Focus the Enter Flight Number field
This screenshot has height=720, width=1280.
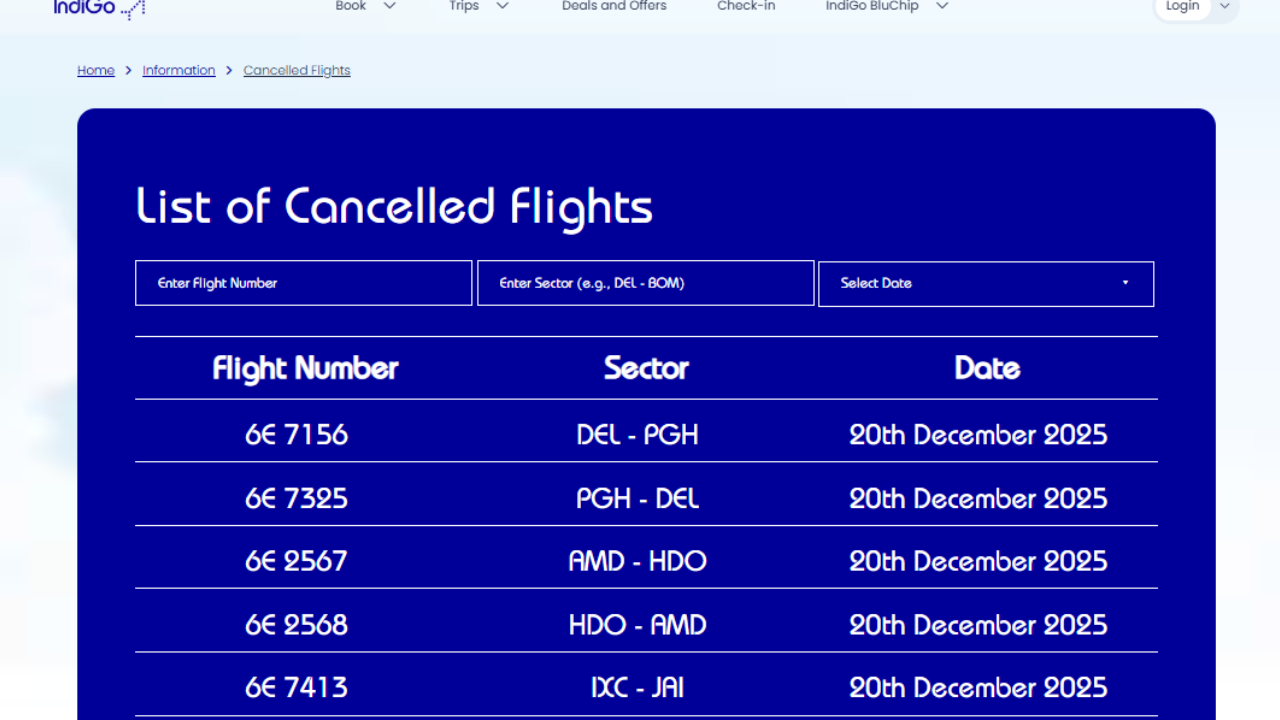click(303, 283)
